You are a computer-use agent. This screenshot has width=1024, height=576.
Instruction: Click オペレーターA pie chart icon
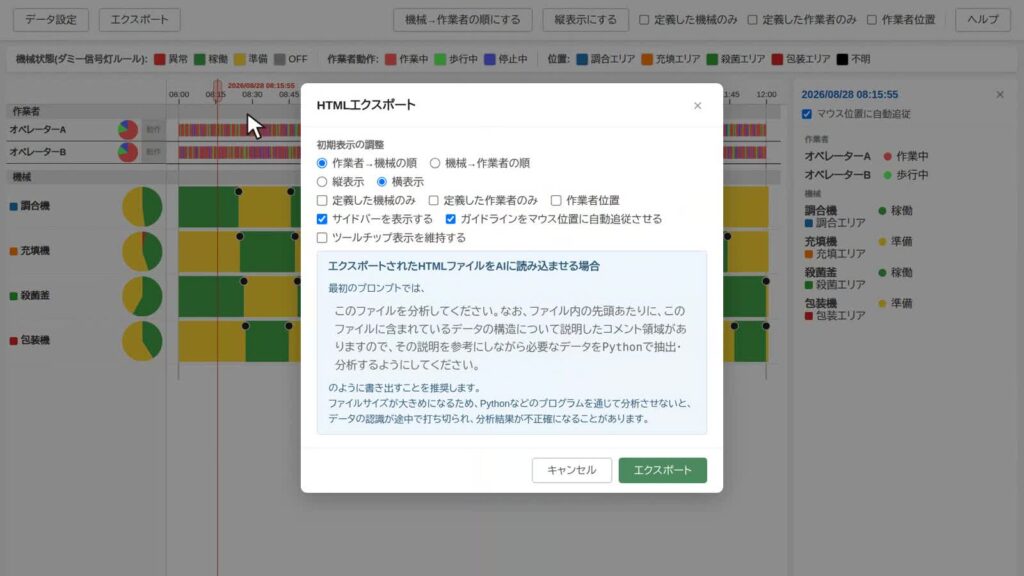click(128, 129)
